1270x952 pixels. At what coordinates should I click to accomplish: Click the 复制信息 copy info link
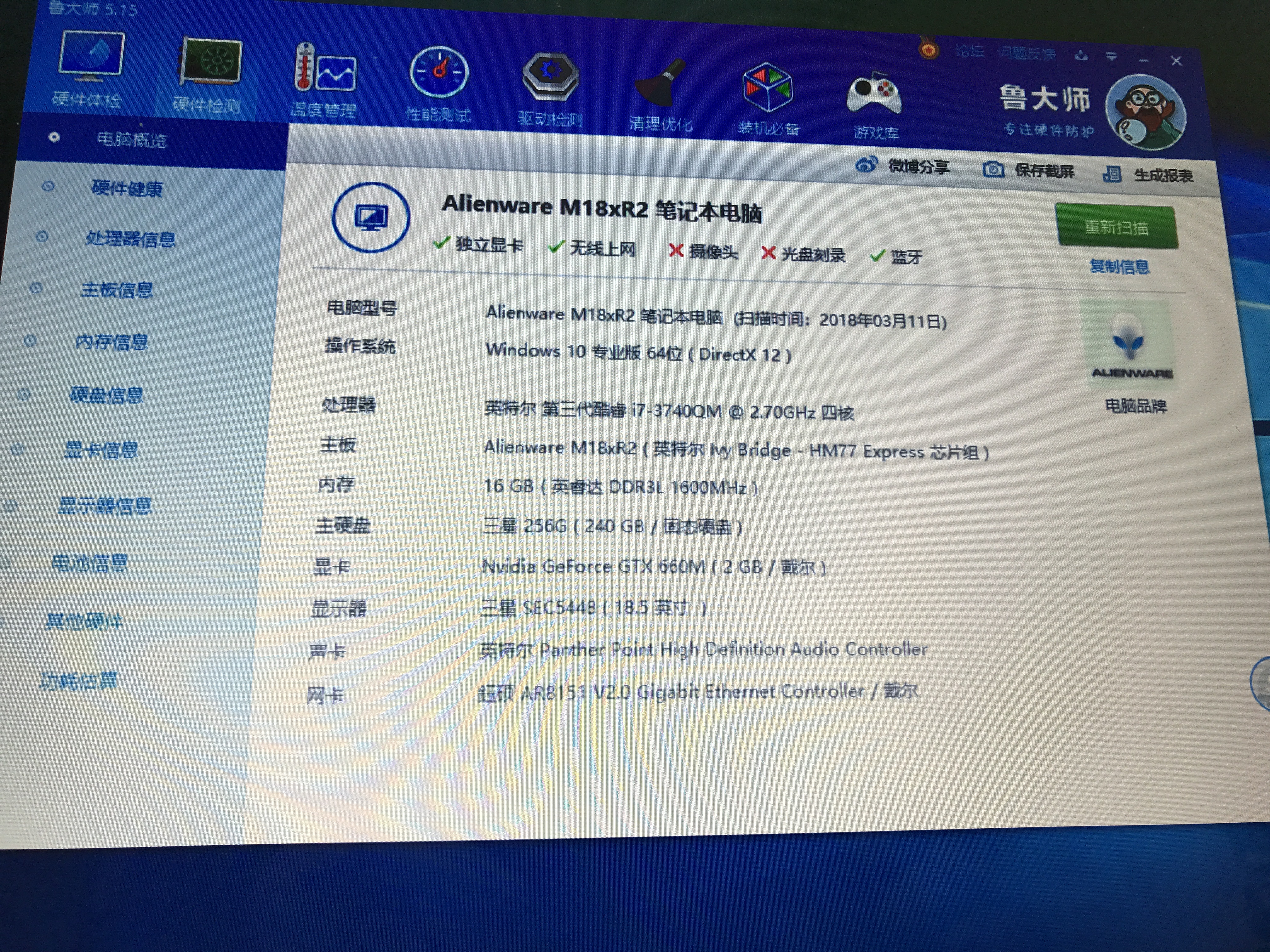[x=1119, y=267]
